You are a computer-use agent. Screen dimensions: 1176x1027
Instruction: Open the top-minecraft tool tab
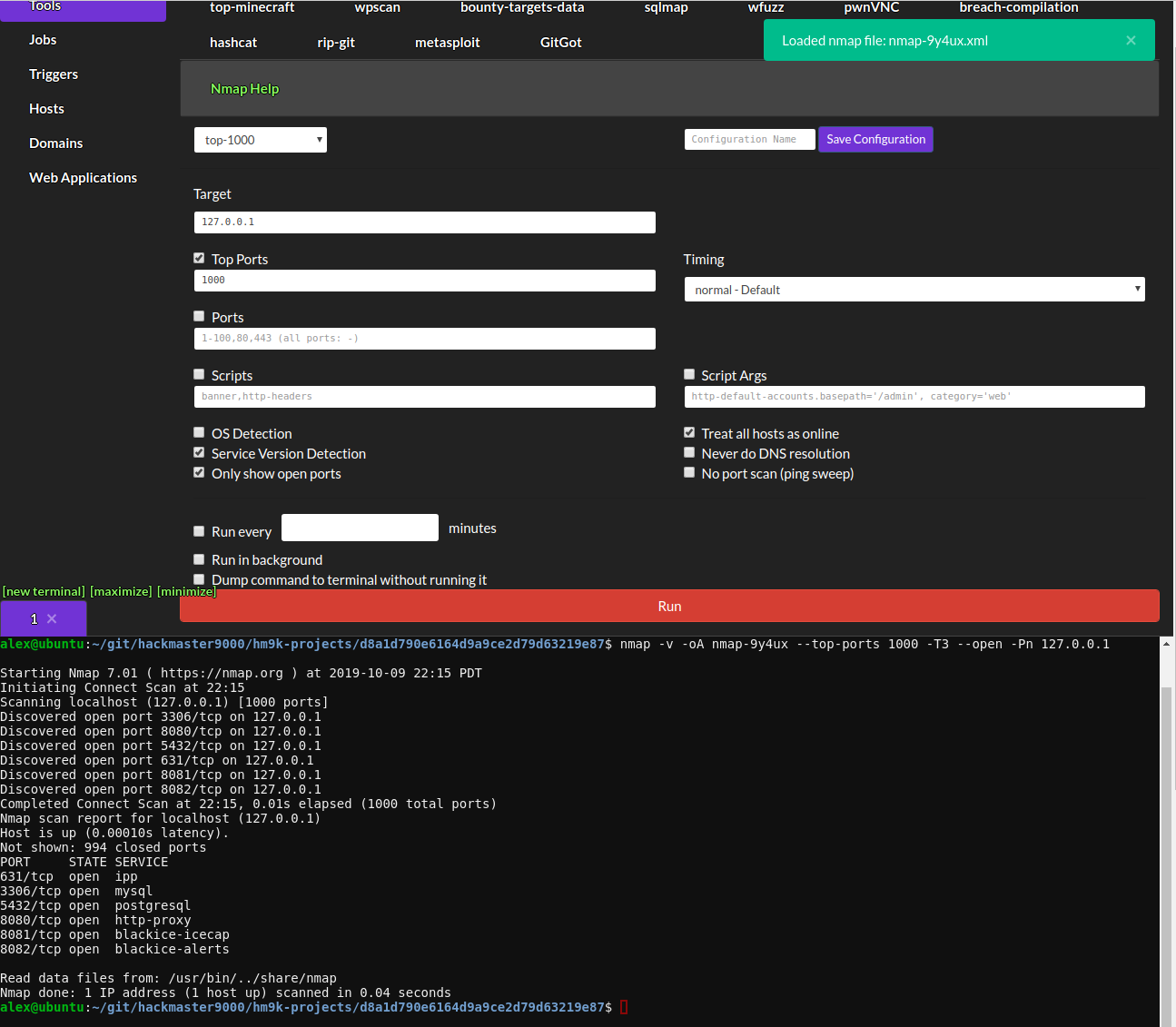[x=252, y=7]
